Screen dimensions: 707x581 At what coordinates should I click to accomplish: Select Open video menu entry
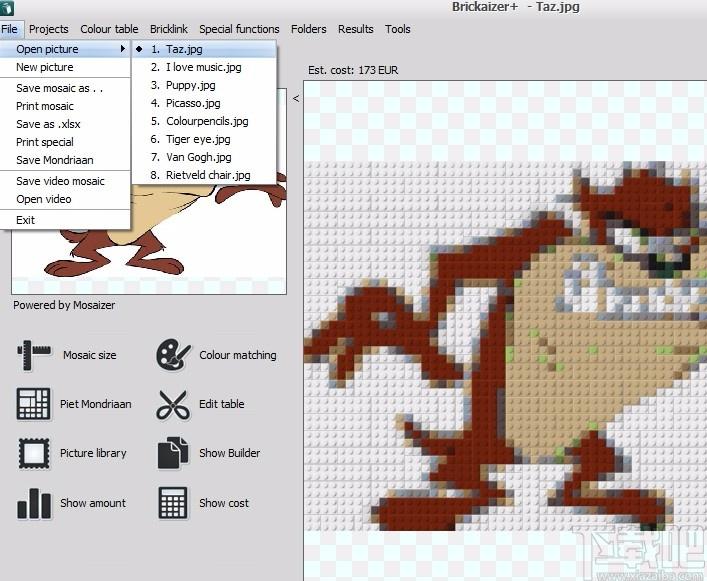tap(65, 199)
